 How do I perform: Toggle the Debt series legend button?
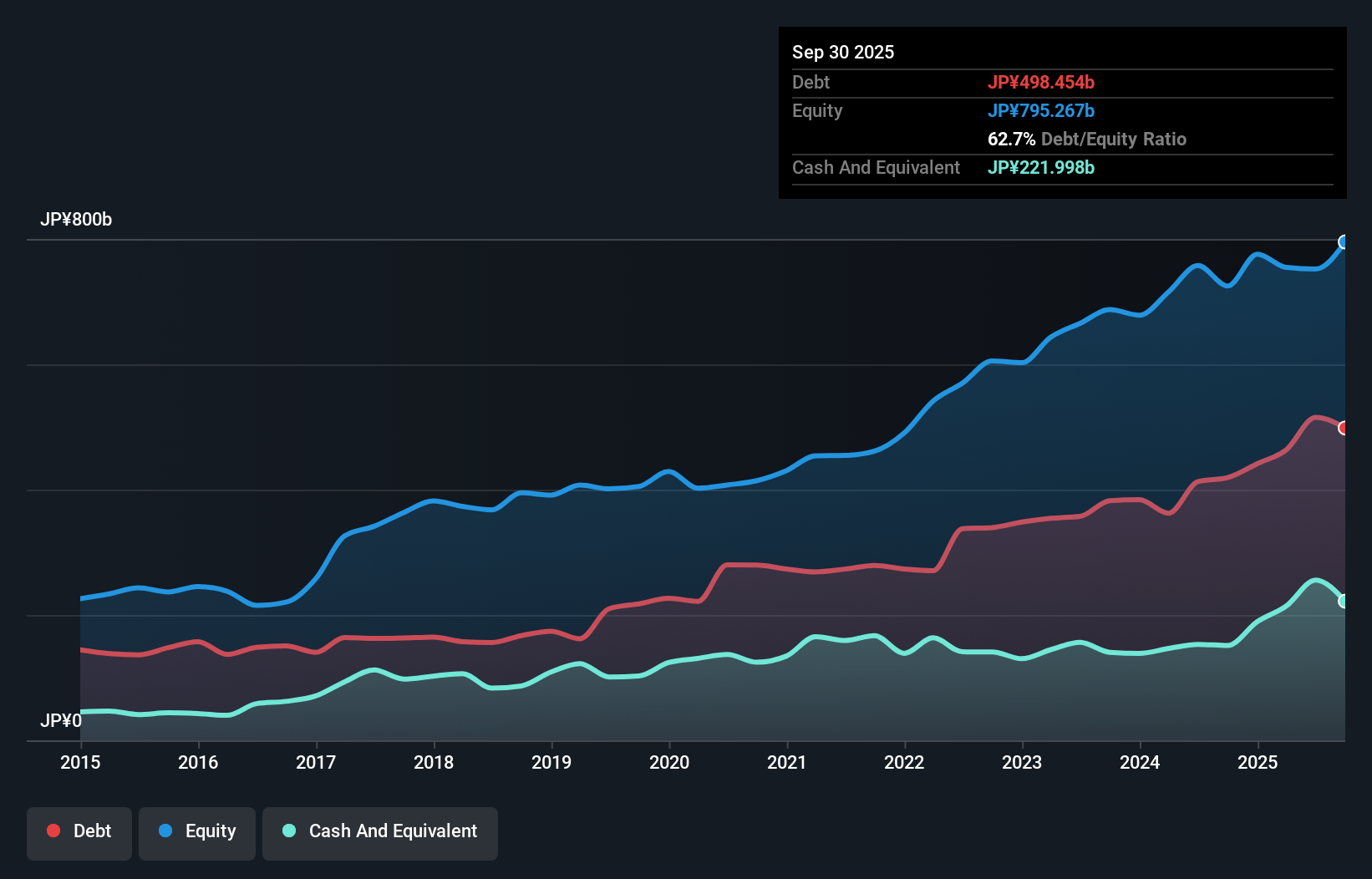coord(79,833)
